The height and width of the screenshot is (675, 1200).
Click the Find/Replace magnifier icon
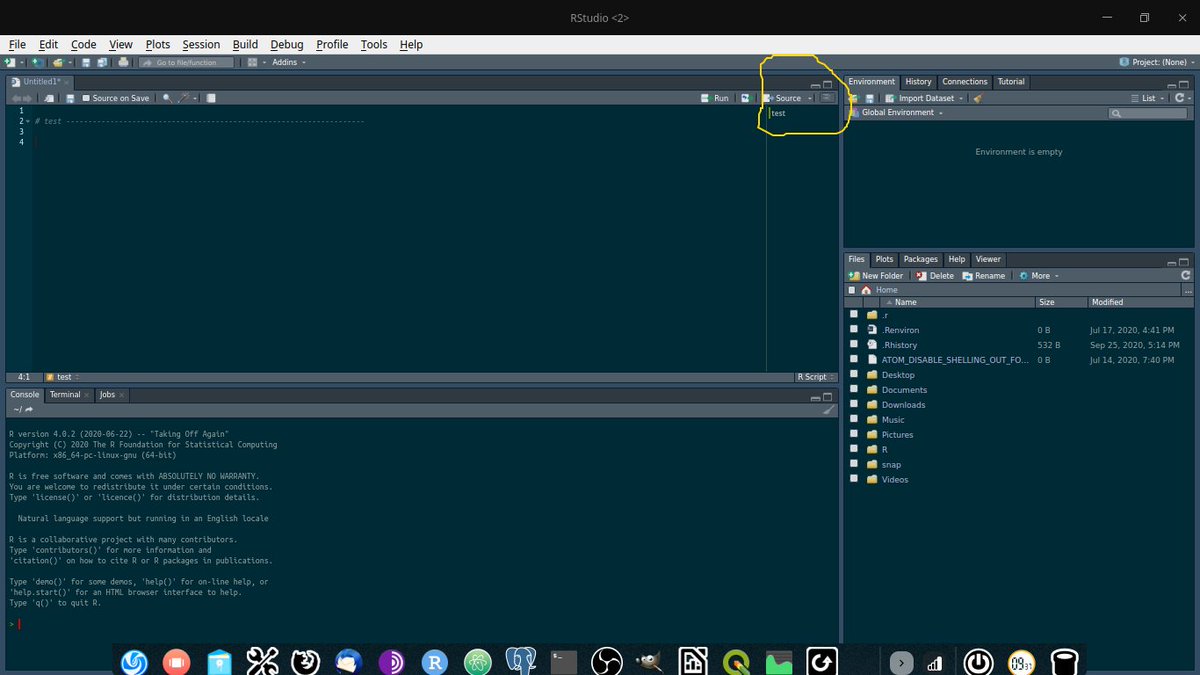(x=167, y=98)
